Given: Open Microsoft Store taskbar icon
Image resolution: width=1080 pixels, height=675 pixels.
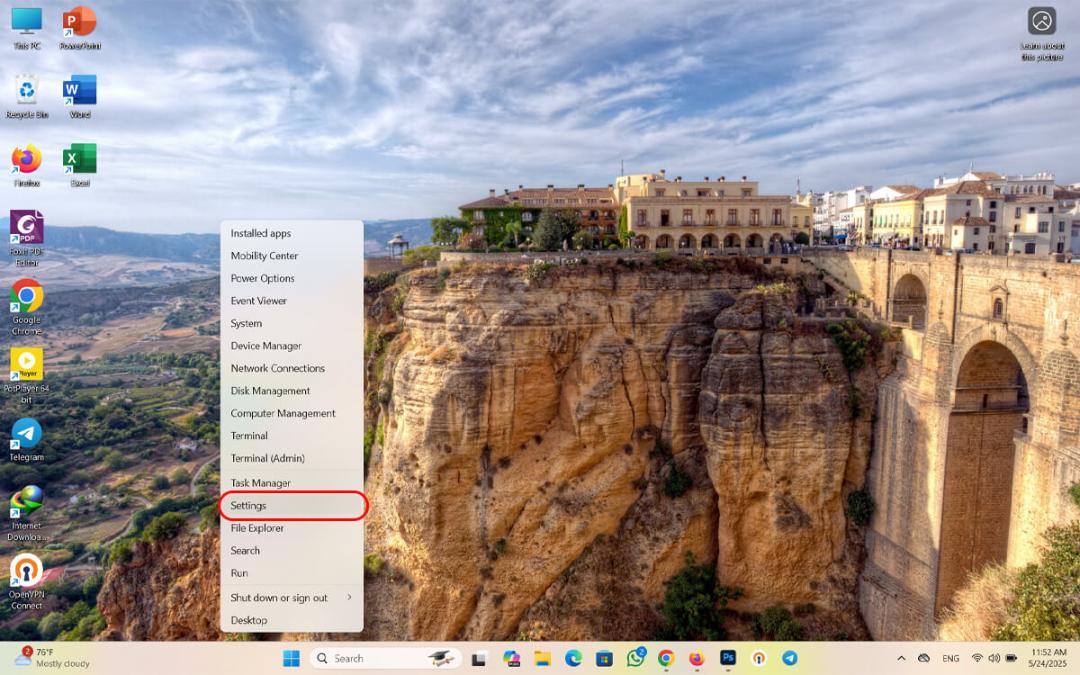Looking at the screenshot, I should point(604,658).
